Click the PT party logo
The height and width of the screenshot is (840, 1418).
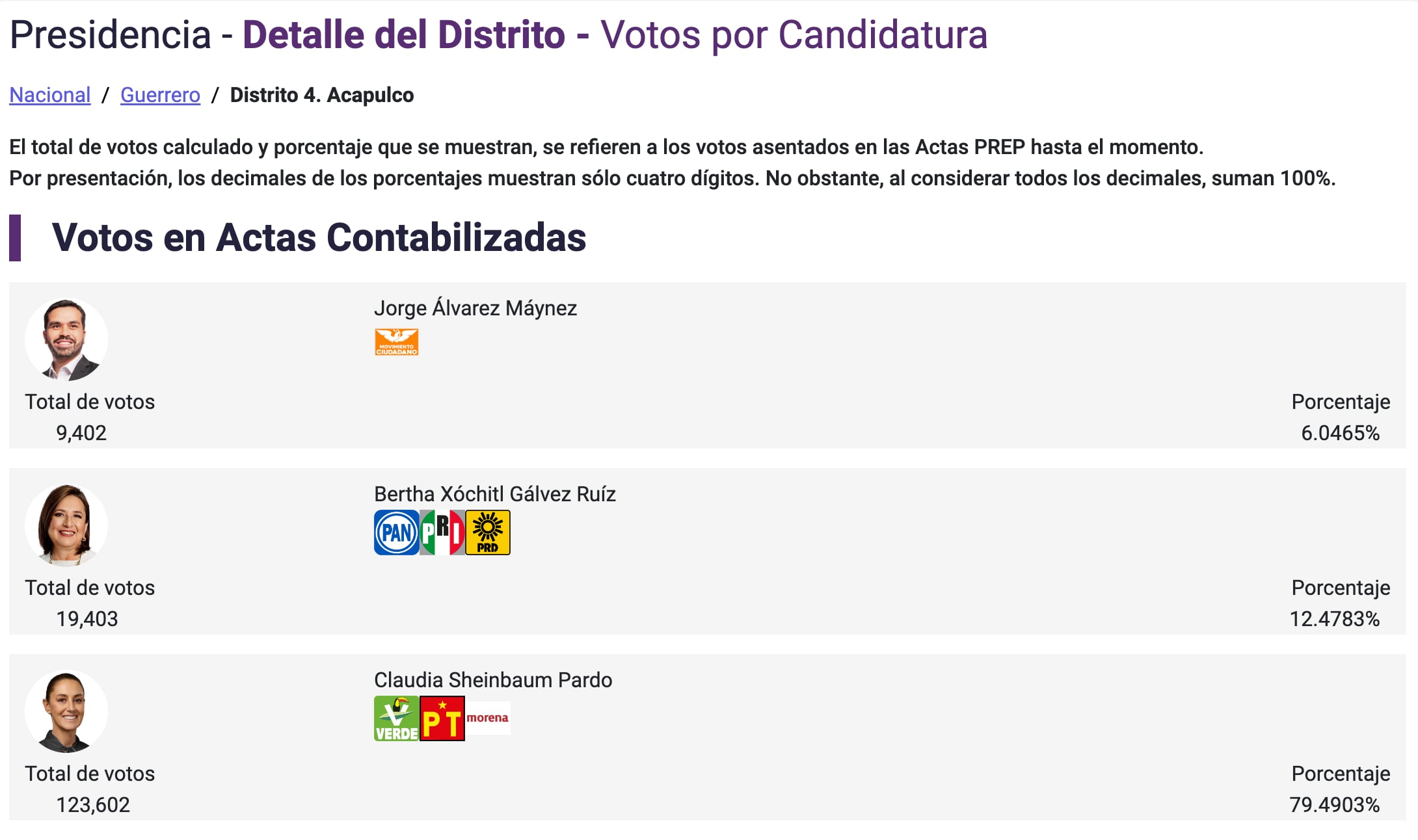pyautogui.click(x=442, y=718)
